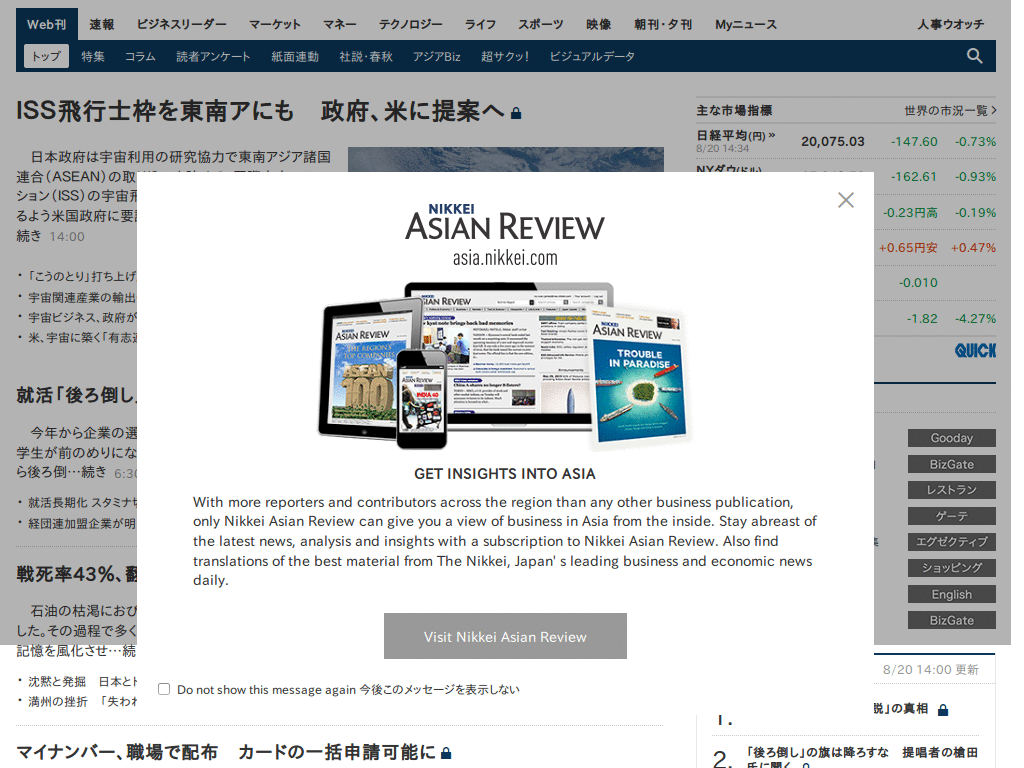Open the ライフ menu
The image size is (1024, 768).
[x=480, y=24]
